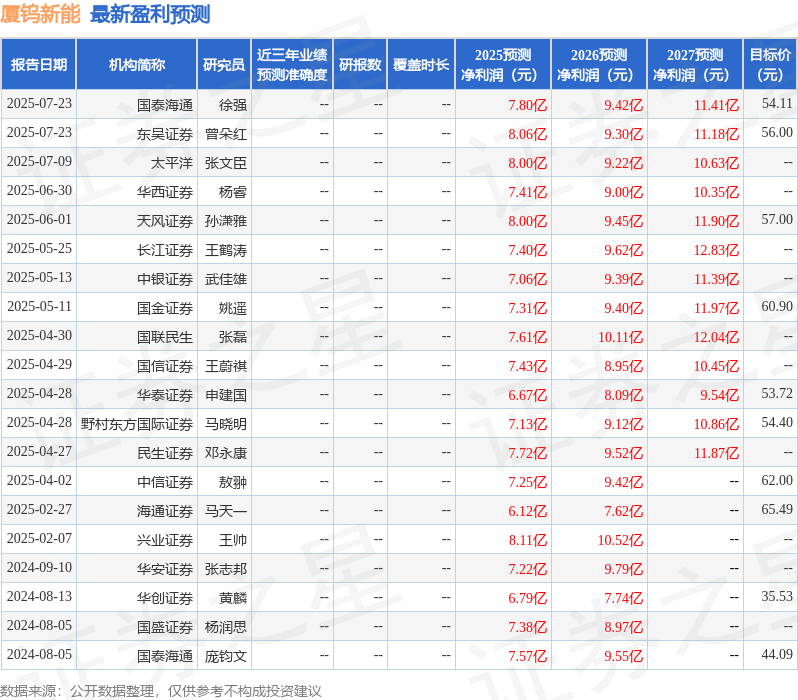Click the data source disclaimer text
798x700 pixels.
(x=161, y=691)
